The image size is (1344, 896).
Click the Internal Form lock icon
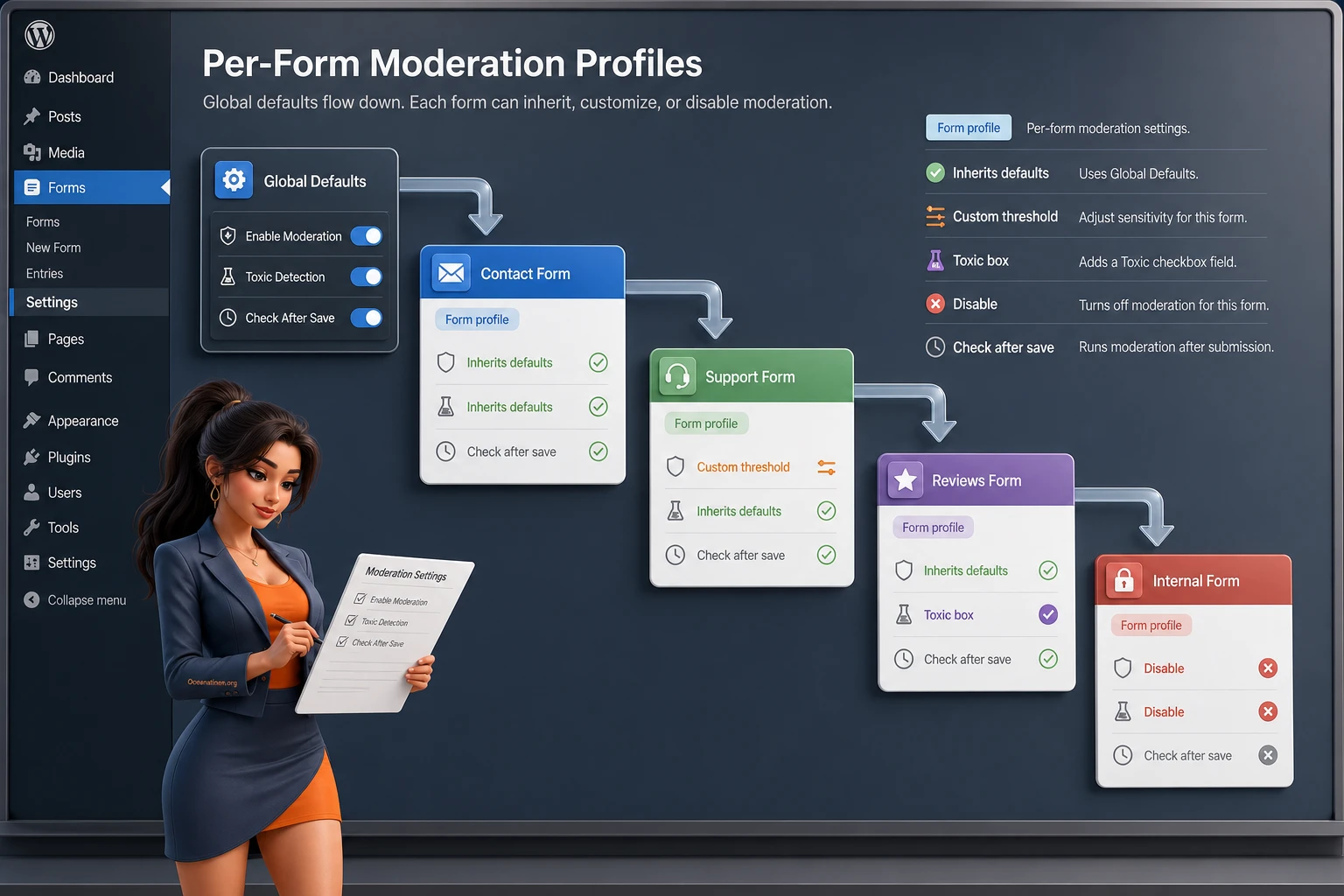tap(1124, 580)
